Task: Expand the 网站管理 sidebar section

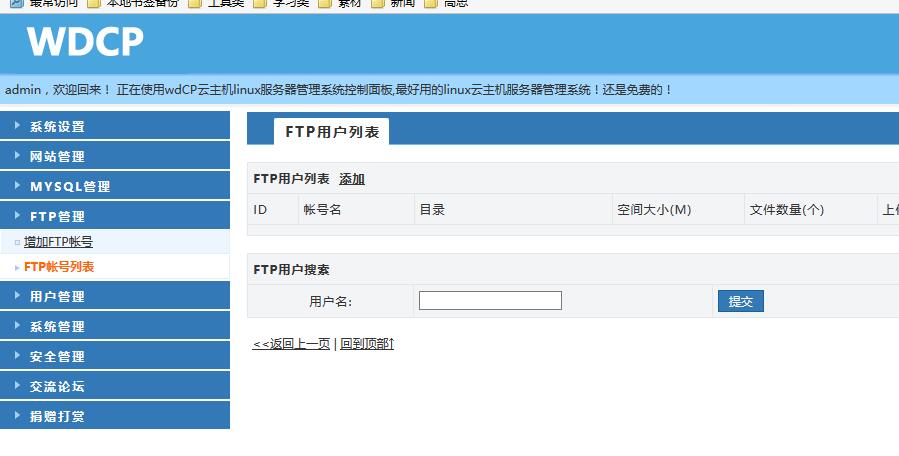Action: [115, 155]
